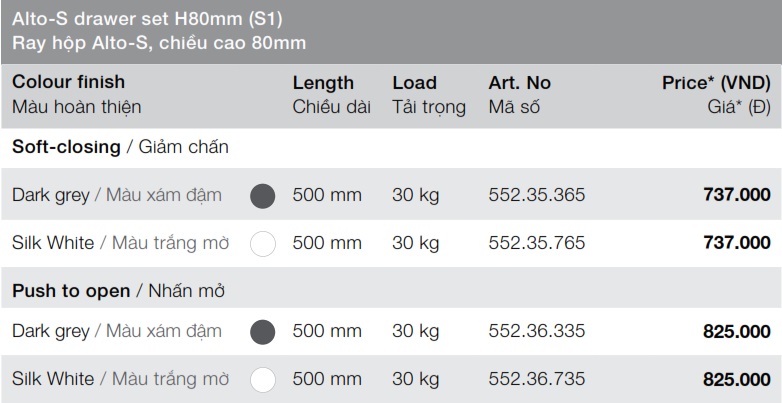The width and height of the screenshot is (782, 403).
Task: Click the Load column header
Action: tap(415, 83)
